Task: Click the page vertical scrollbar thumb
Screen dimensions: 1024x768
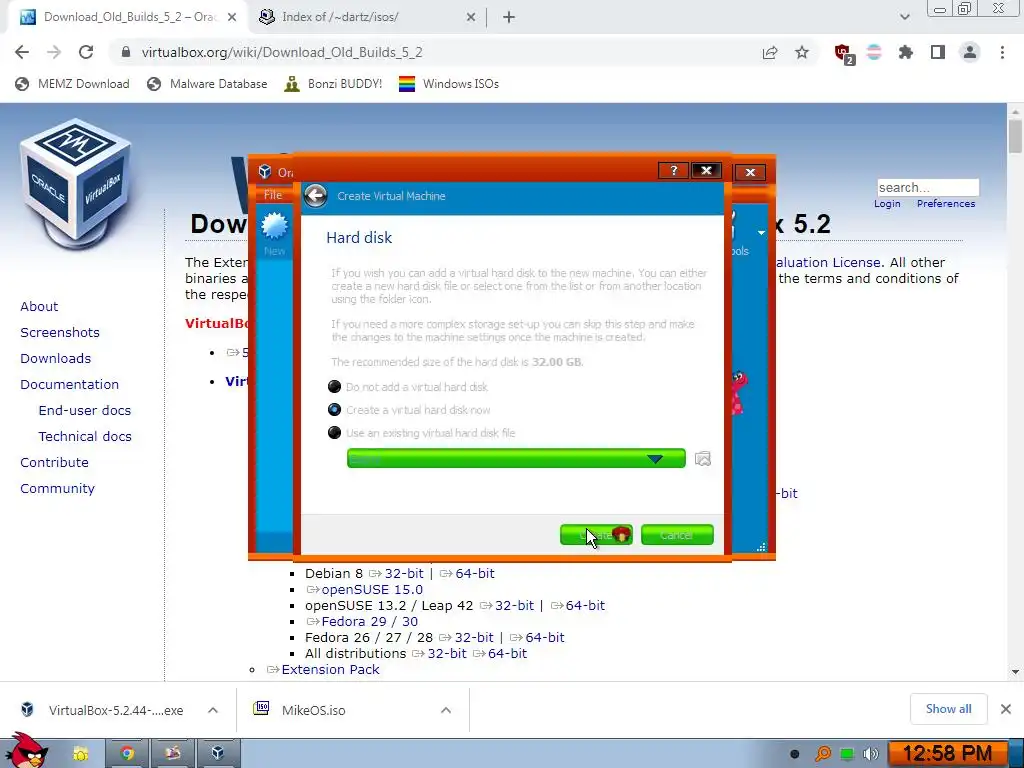Action: coord(1015,136)
